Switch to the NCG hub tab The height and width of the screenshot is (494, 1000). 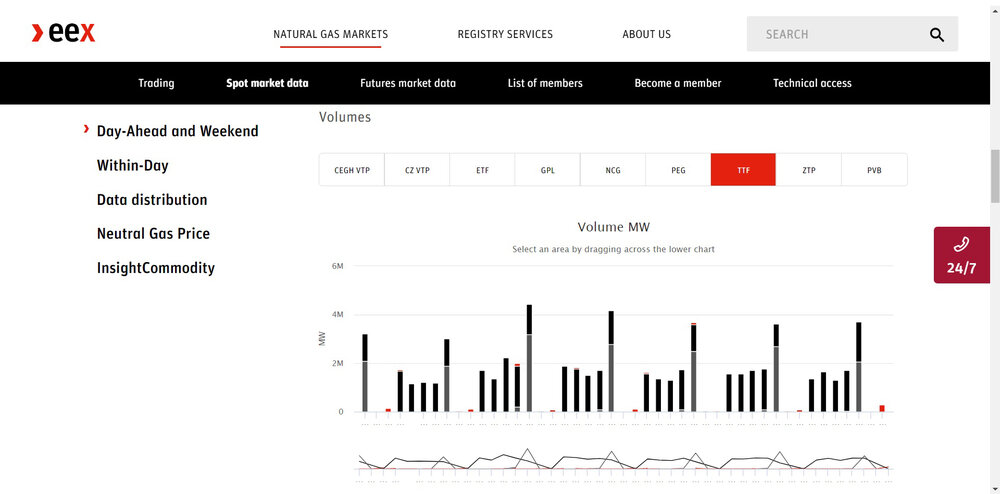(613, 170)
